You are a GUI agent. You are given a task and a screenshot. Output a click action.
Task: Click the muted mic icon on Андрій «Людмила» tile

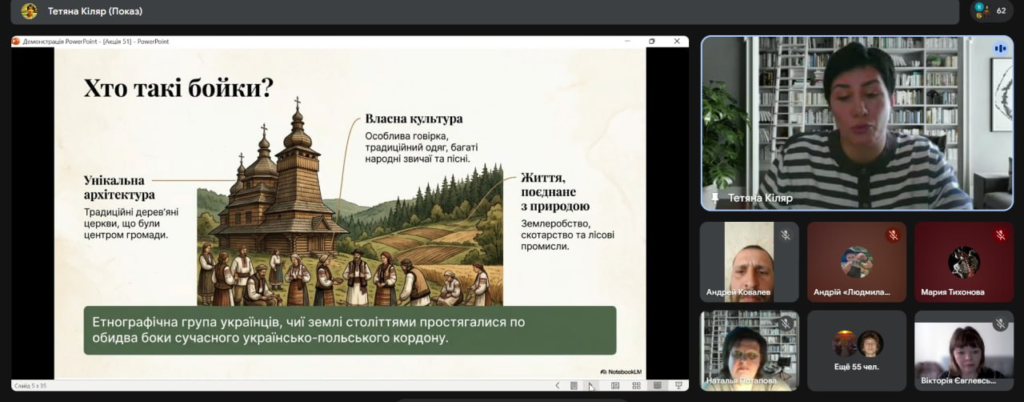pos(892,235)
